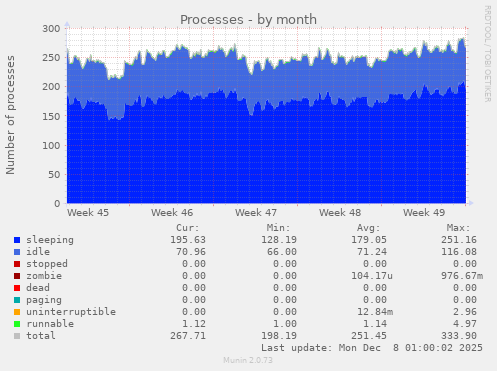This screenshot has height=371, width=497.
Task: Click the sleeping maximum value 251.16
Action: tap(459, 240)
